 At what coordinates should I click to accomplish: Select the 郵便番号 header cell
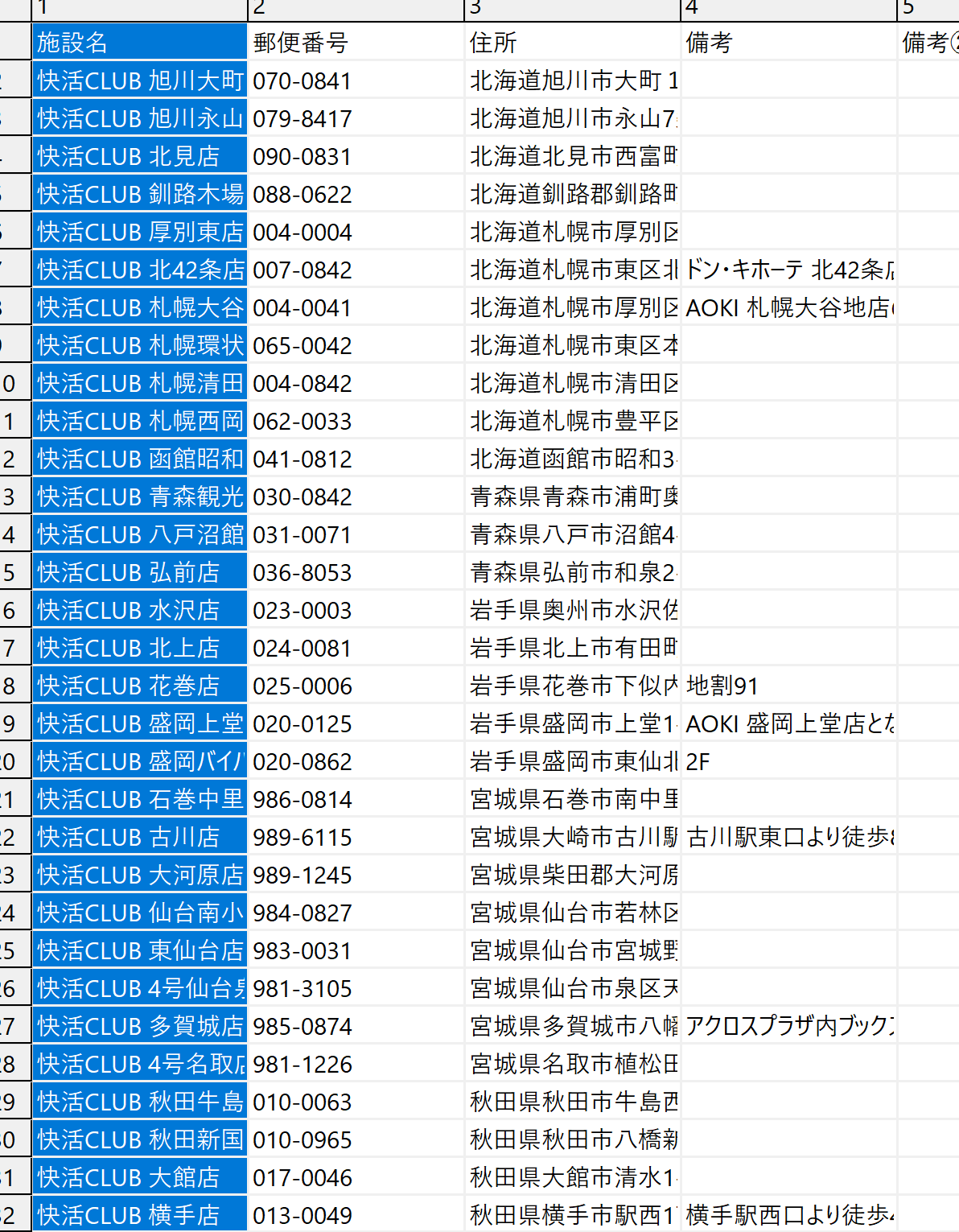(x=356, y=42)
